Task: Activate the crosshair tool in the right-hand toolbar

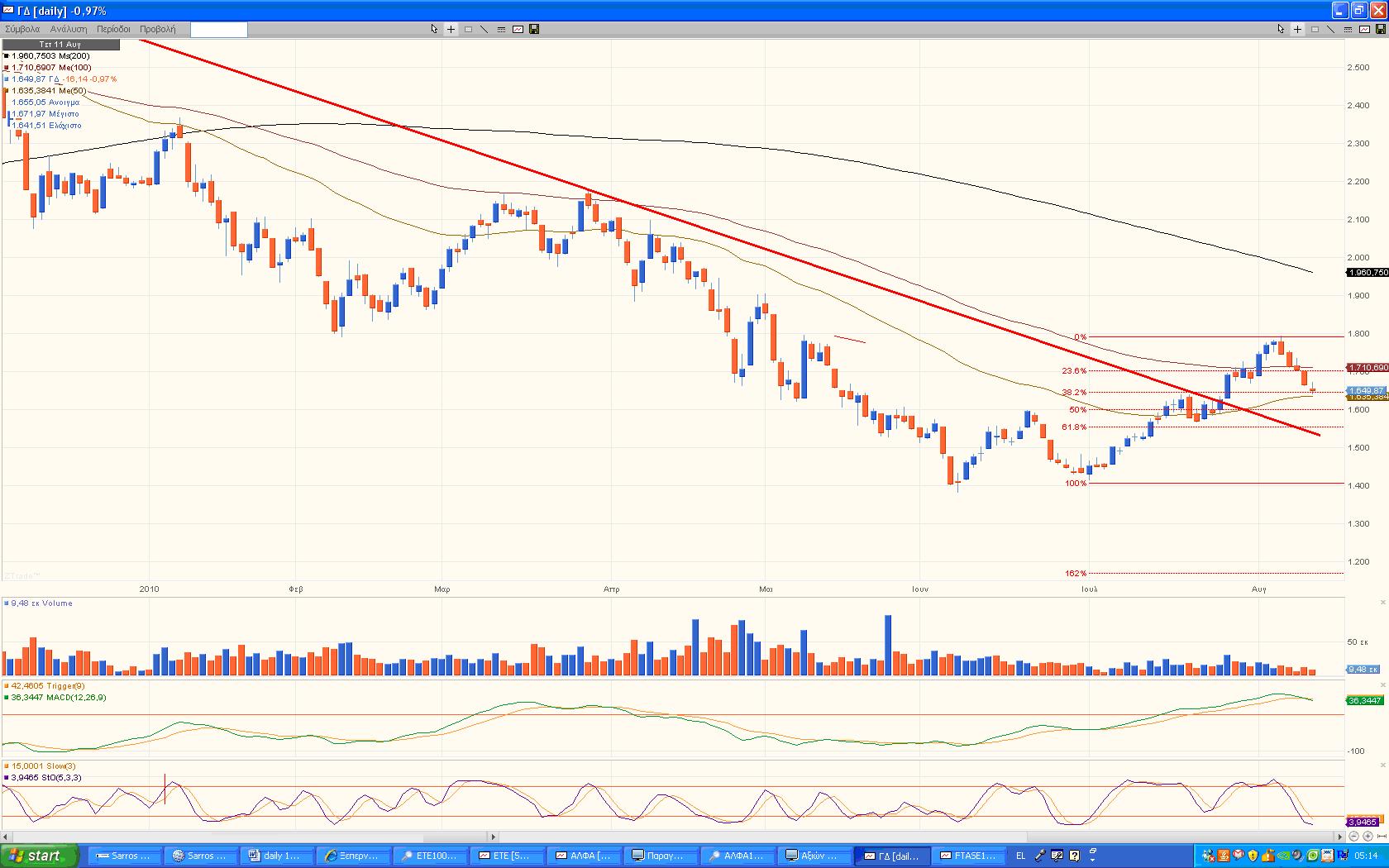Action: click(x=1298, y=29)
